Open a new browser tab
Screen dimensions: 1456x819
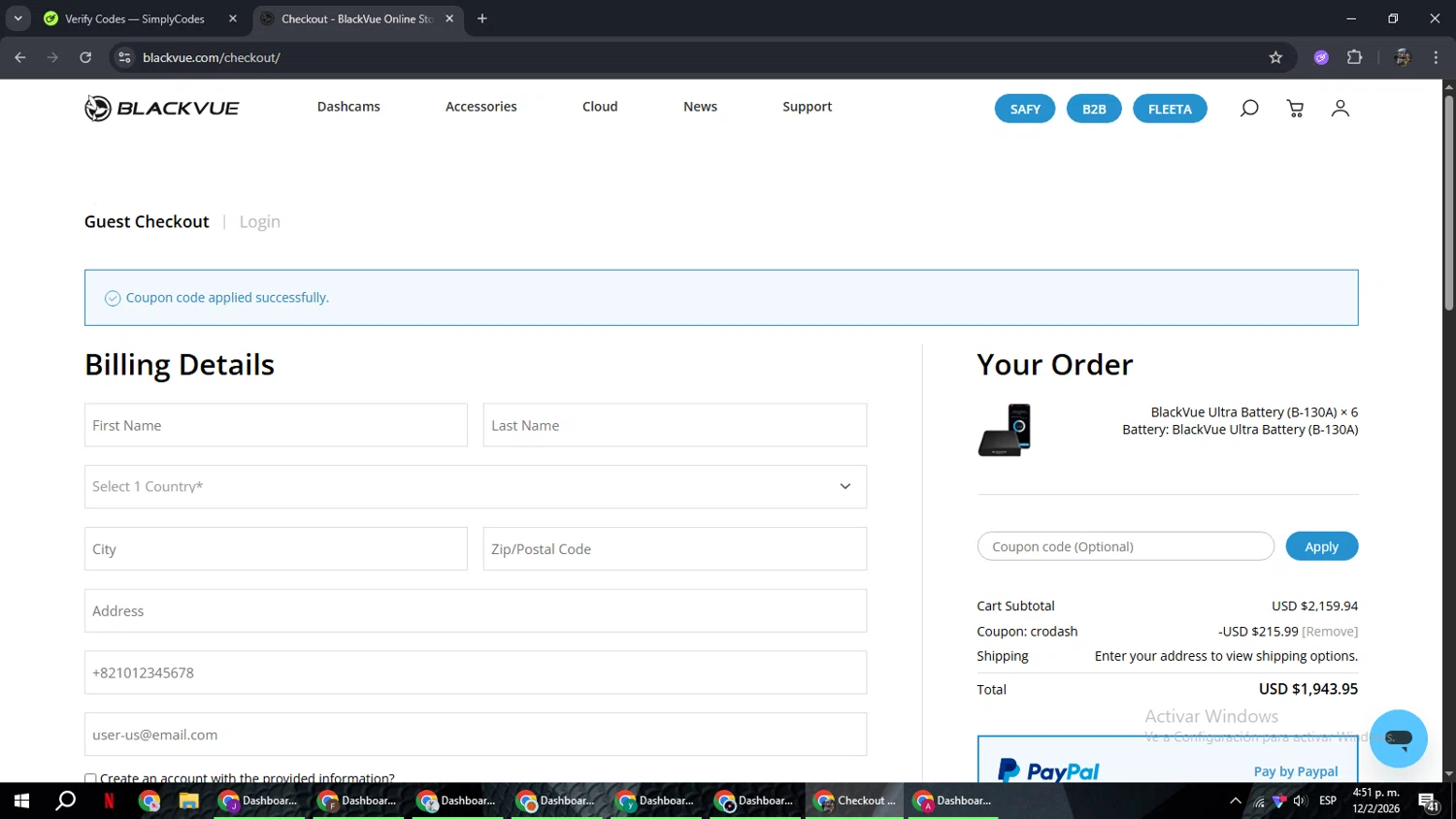click(482, 18)
